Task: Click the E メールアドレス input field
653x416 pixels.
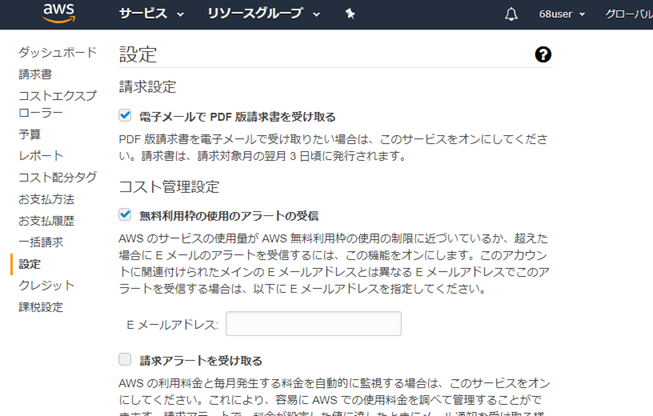Action: coord(314,324)
